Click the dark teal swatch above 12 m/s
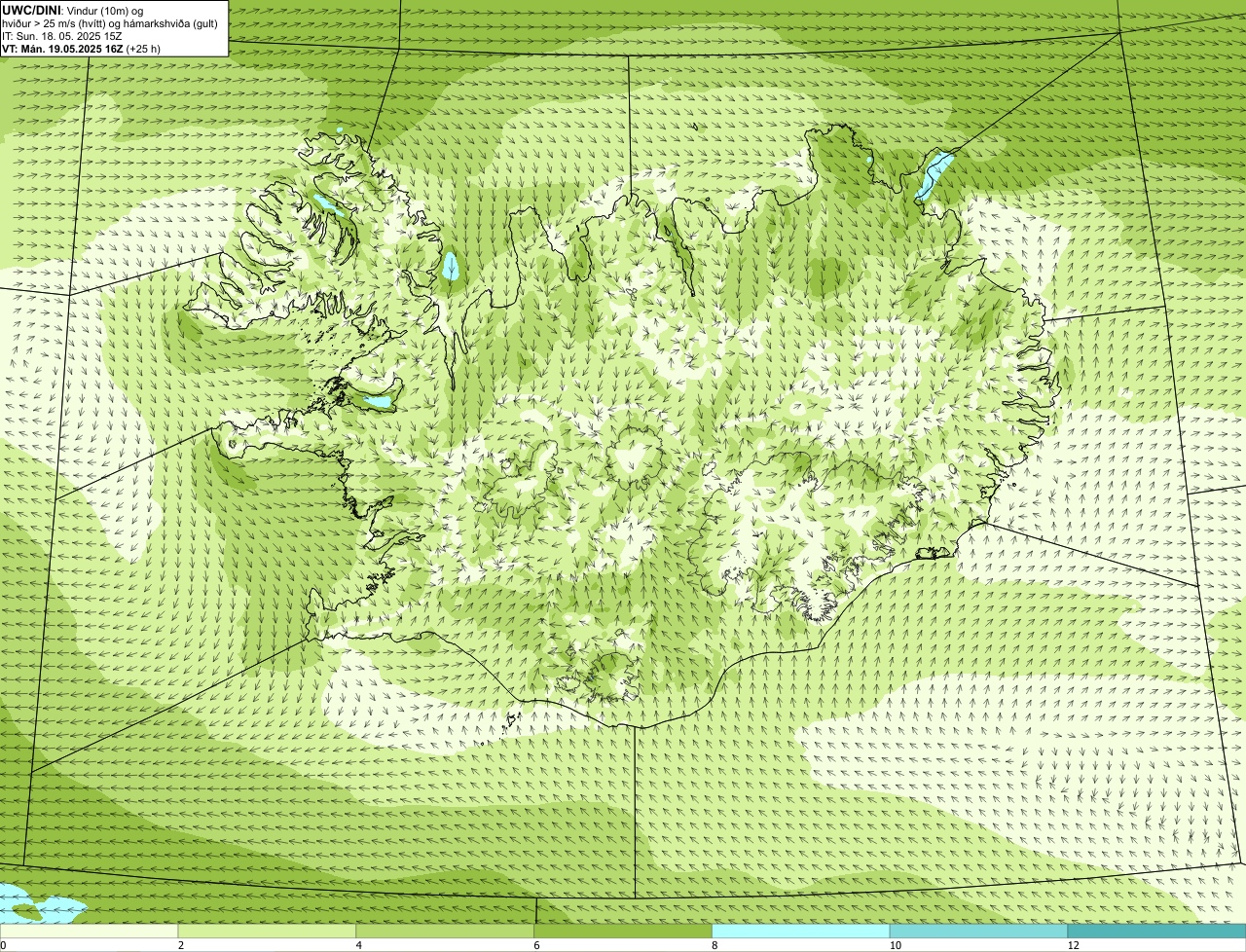Screen dimensions: 1246x952 click(1156, 932)
